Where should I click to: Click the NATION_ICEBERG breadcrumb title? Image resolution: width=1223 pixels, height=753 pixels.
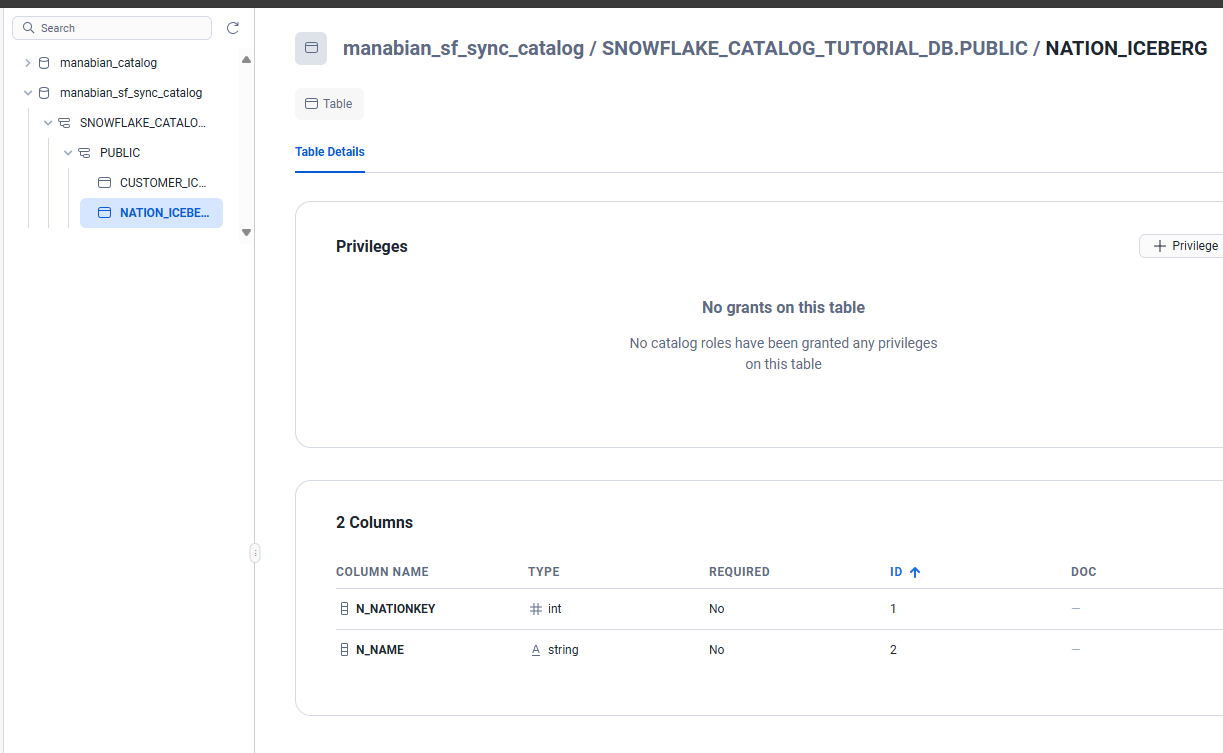point(1126,48)
